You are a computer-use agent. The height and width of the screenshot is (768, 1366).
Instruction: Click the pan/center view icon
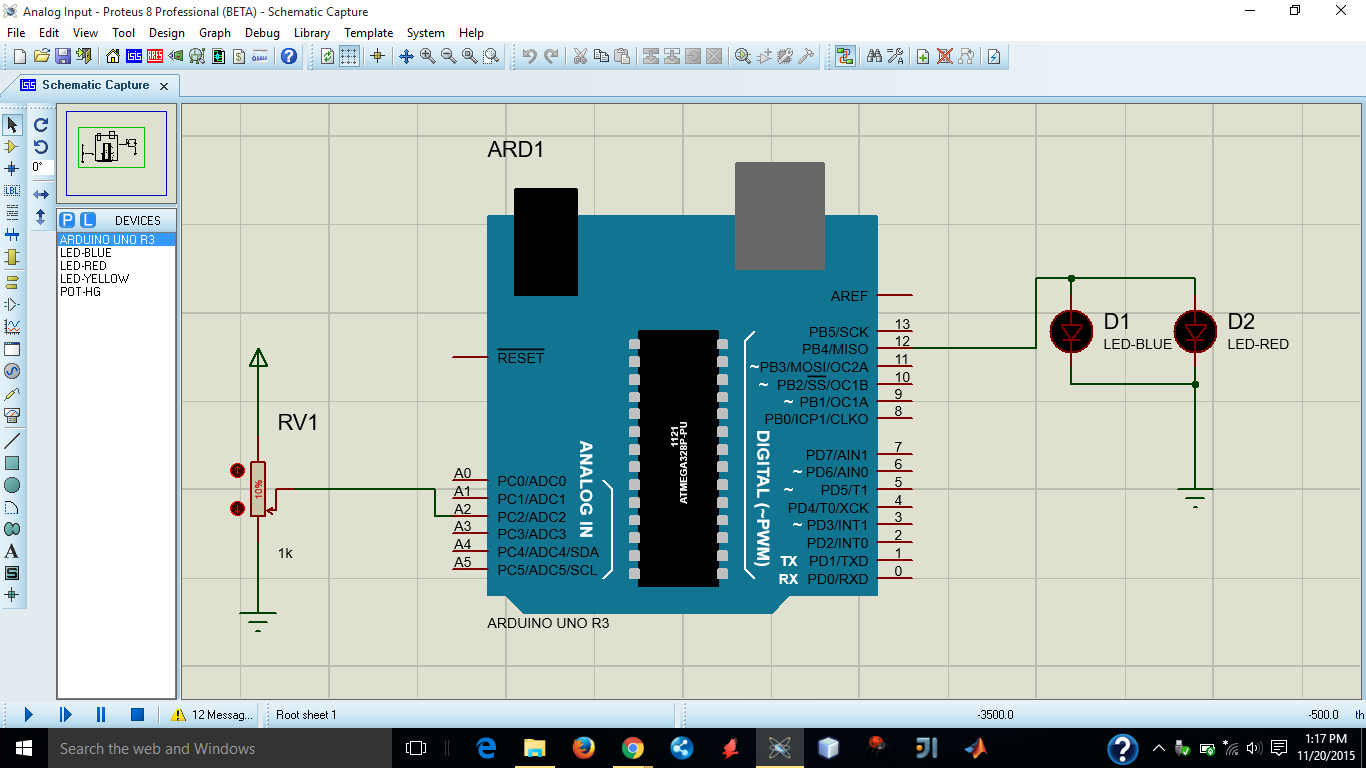tap(406, 56)
